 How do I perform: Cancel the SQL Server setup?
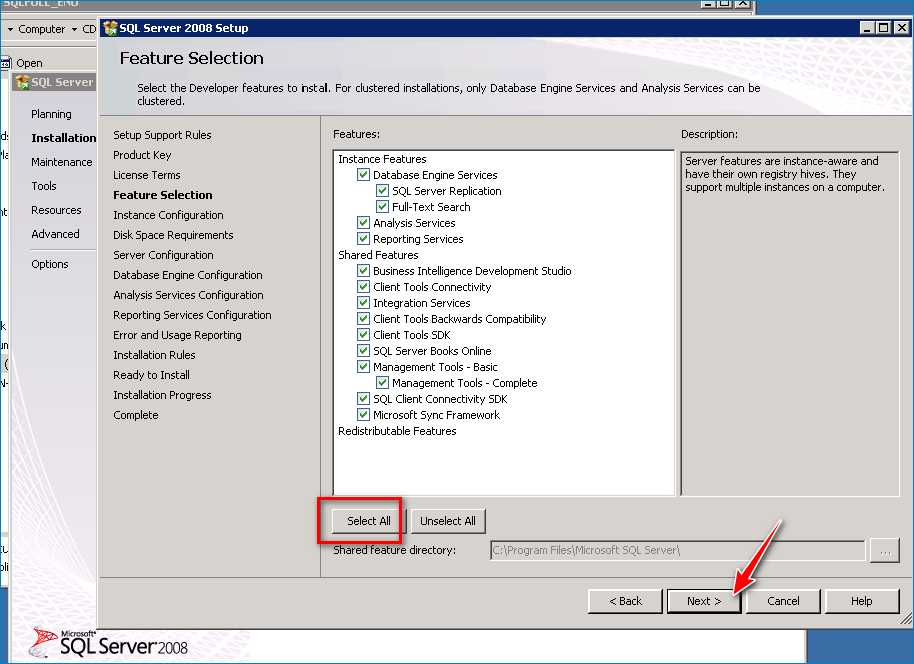click(783, 601)
